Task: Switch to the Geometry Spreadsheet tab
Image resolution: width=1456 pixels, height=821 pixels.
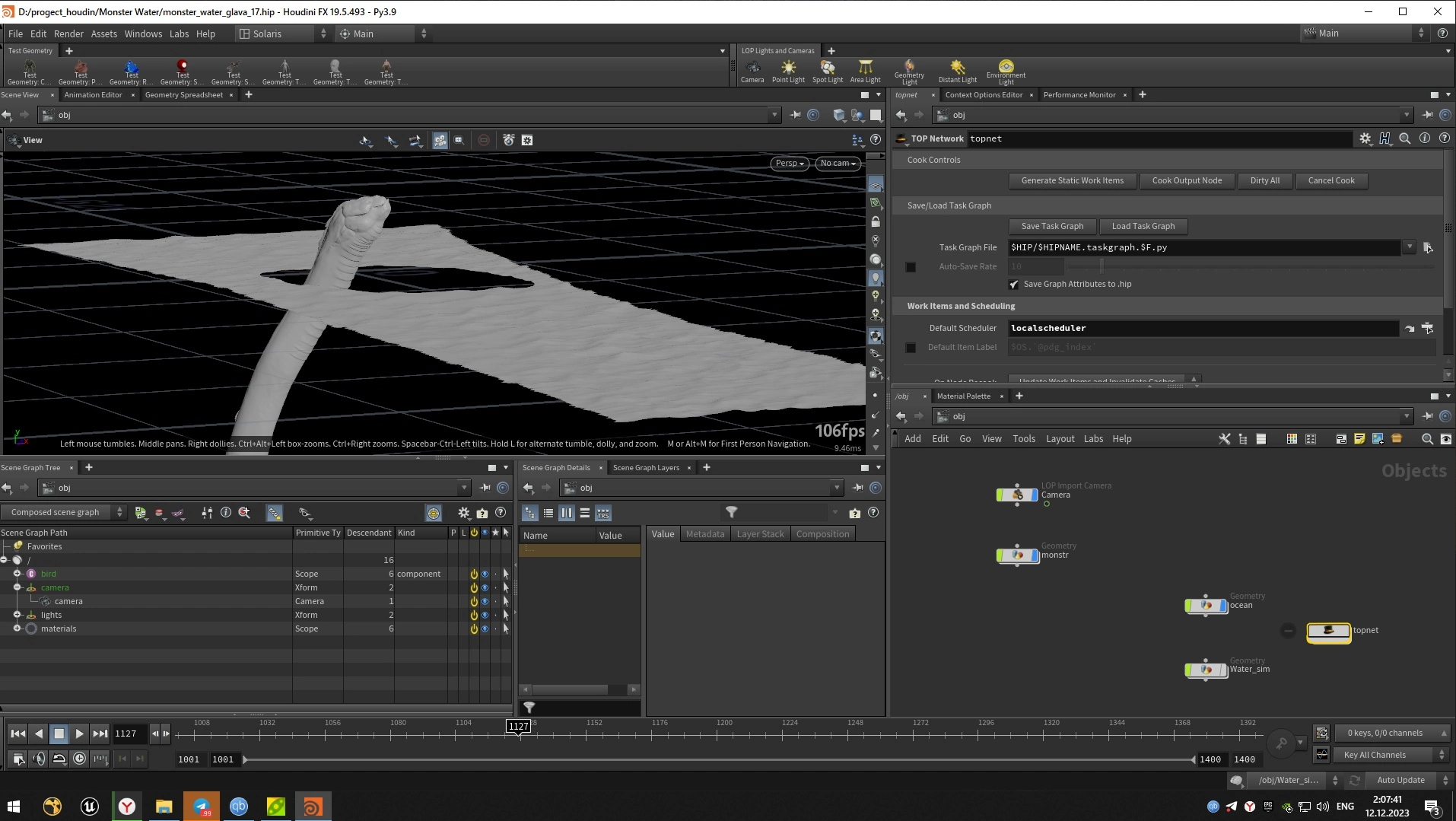Action: pyautogui.click(x=183, y=95)
